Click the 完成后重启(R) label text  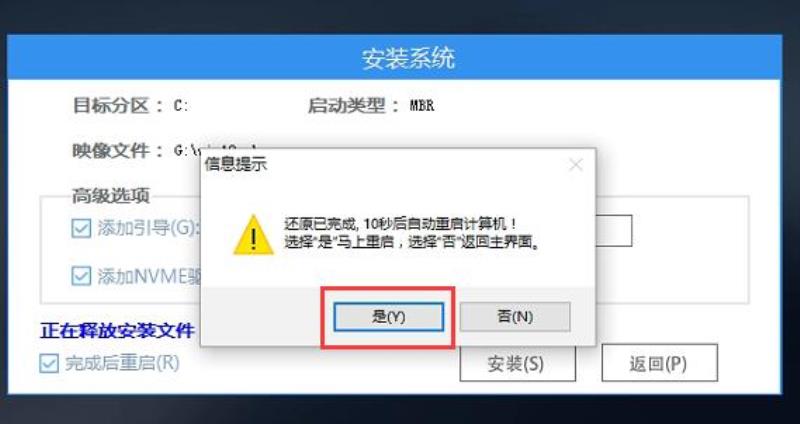(122, 364)
